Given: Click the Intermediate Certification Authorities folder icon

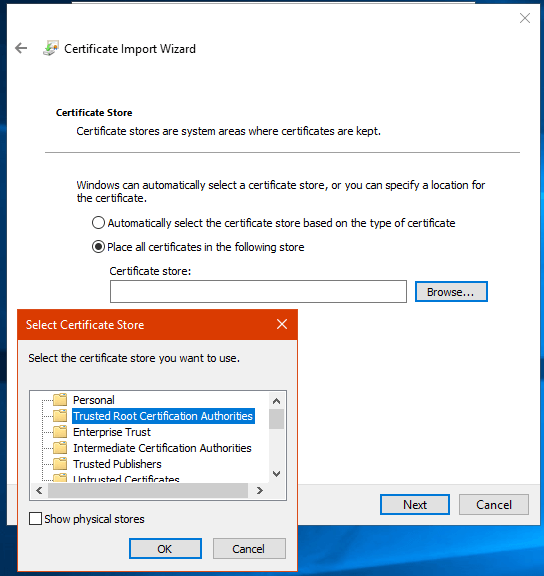Looking at the screenshot, I should pyautogui.click(x=60, y=448).
